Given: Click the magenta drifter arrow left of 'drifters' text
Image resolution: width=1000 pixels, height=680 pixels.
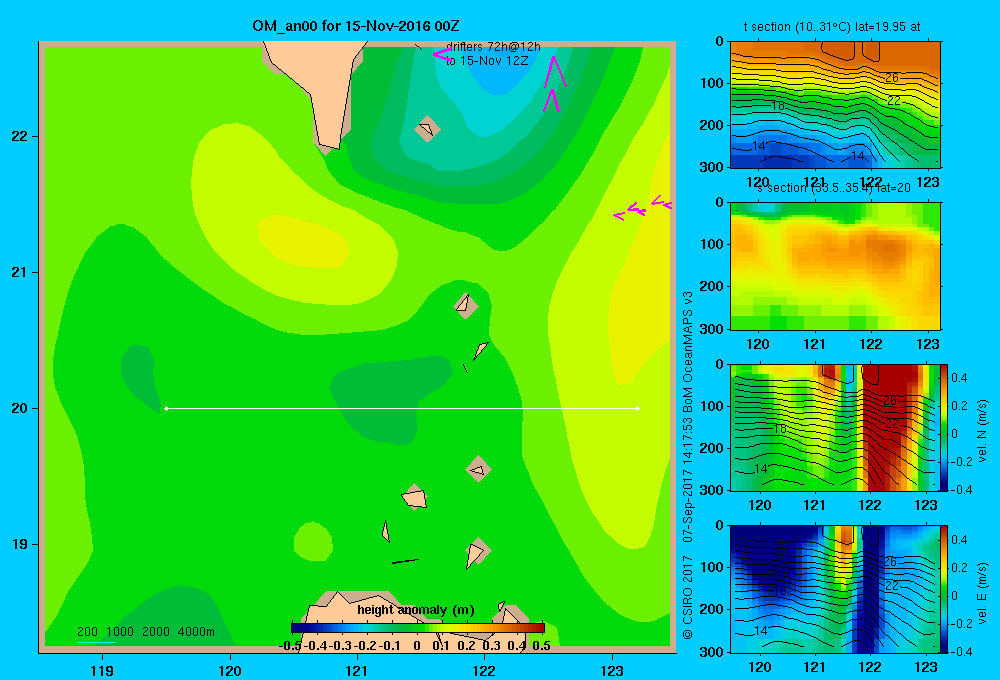Looking at the screenshot, I should tap(442, 55).
